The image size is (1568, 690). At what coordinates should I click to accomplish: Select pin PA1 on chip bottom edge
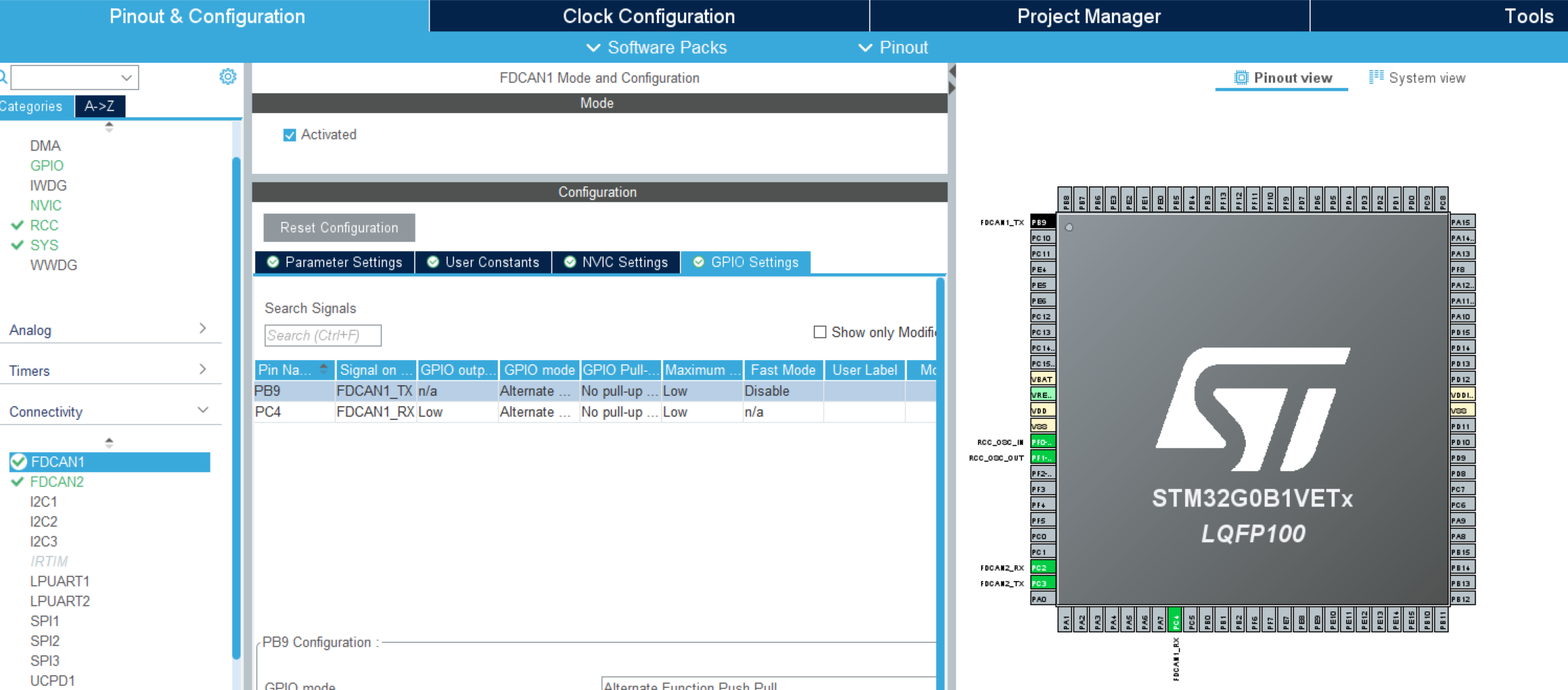point(1065,620)
